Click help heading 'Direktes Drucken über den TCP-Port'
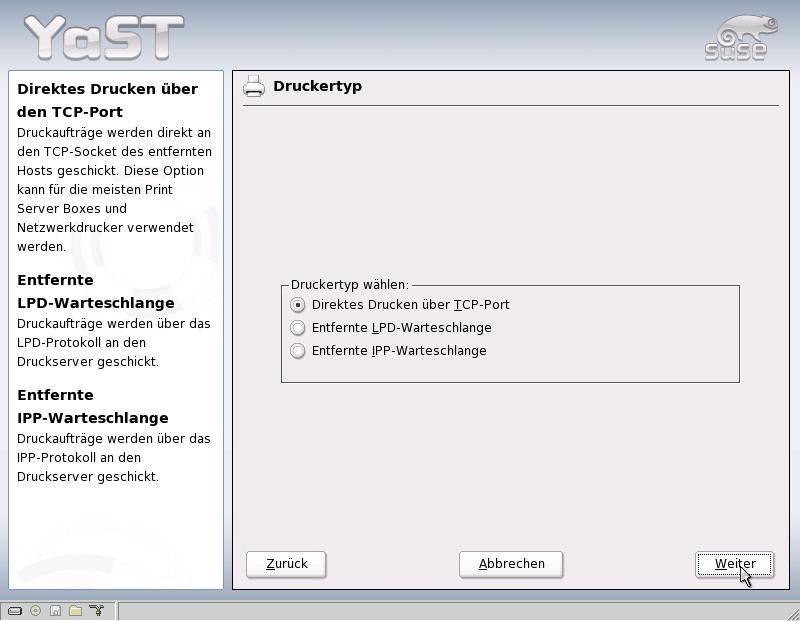This screenshot has height=621, width=800. (108, 100)
